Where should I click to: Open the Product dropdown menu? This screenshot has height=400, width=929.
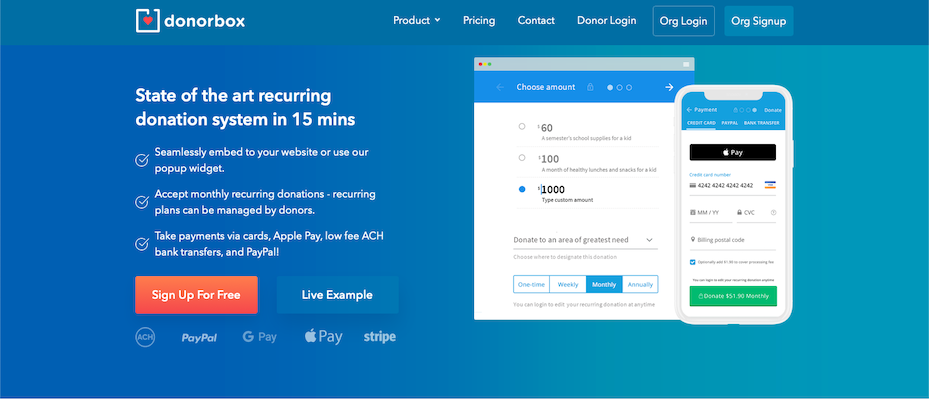click(417, 20)
